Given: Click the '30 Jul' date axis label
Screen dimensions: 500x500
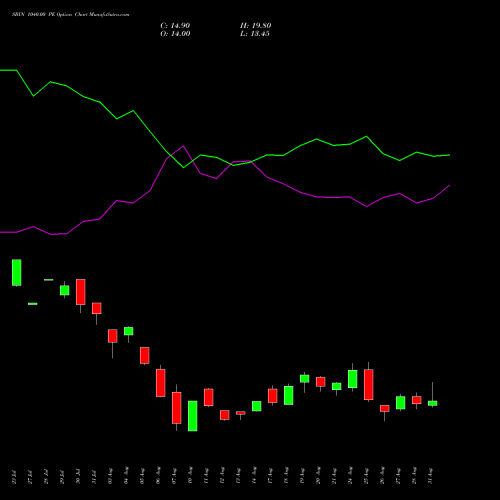Looking at the screenshot, I should pos(78,476).
